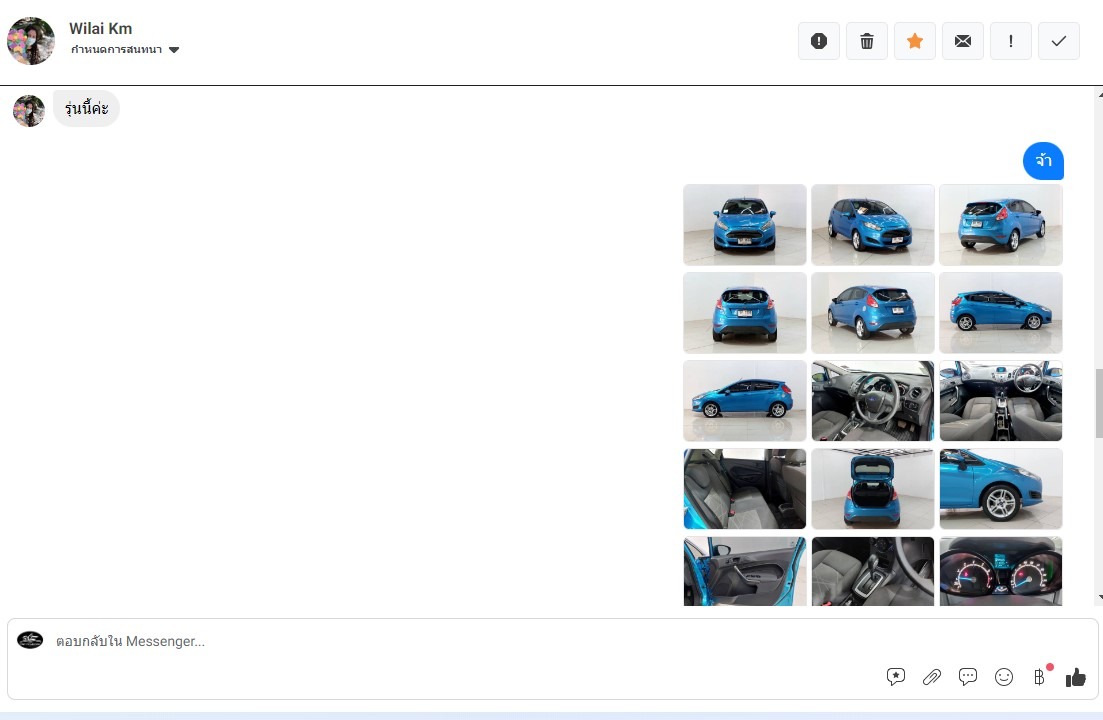Click the chat scrollbar thumb
This screenshot has width=1103, height=720.
tap(1099, 403)
